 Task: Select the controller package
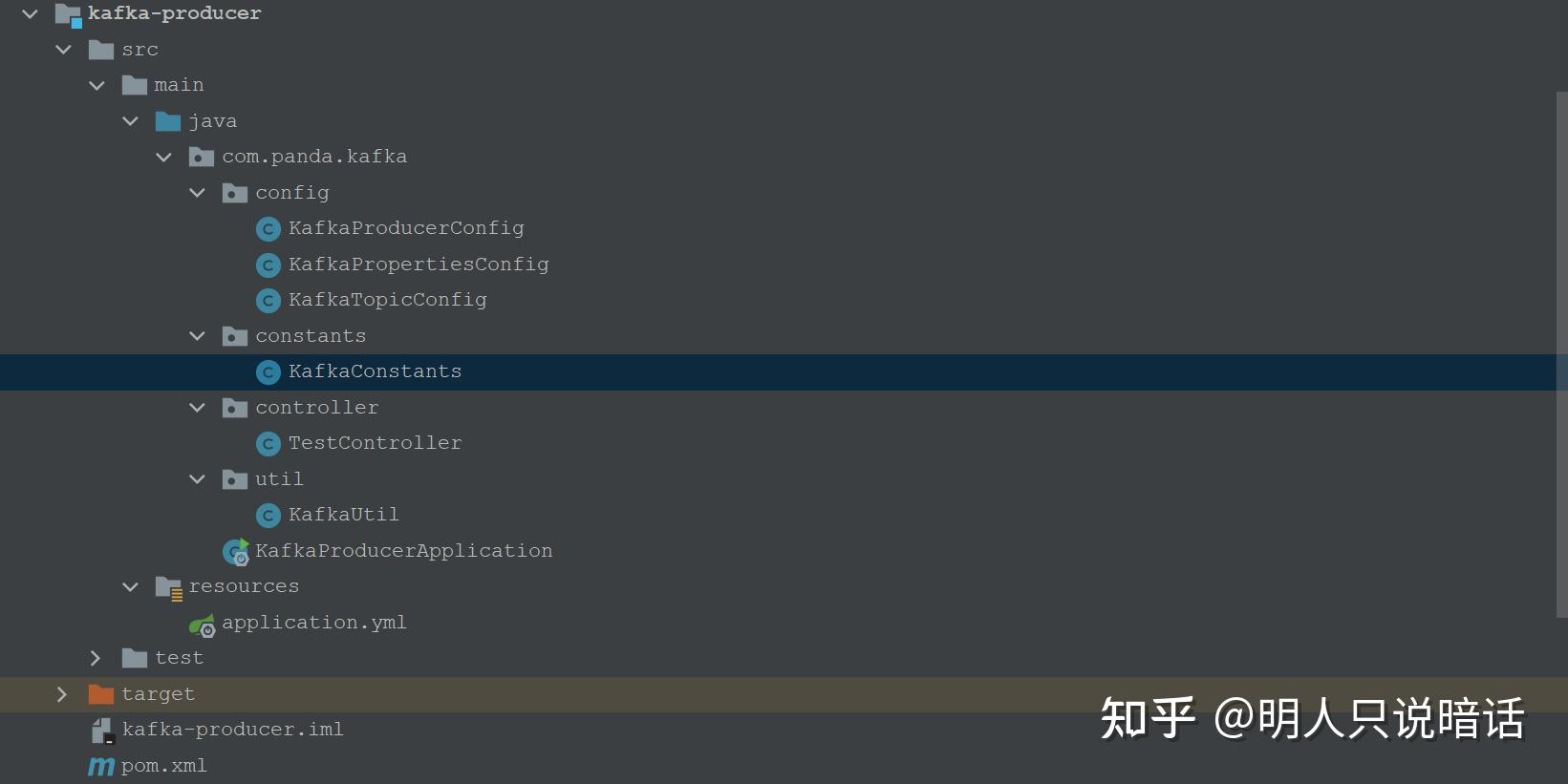[x=316, y=407]
